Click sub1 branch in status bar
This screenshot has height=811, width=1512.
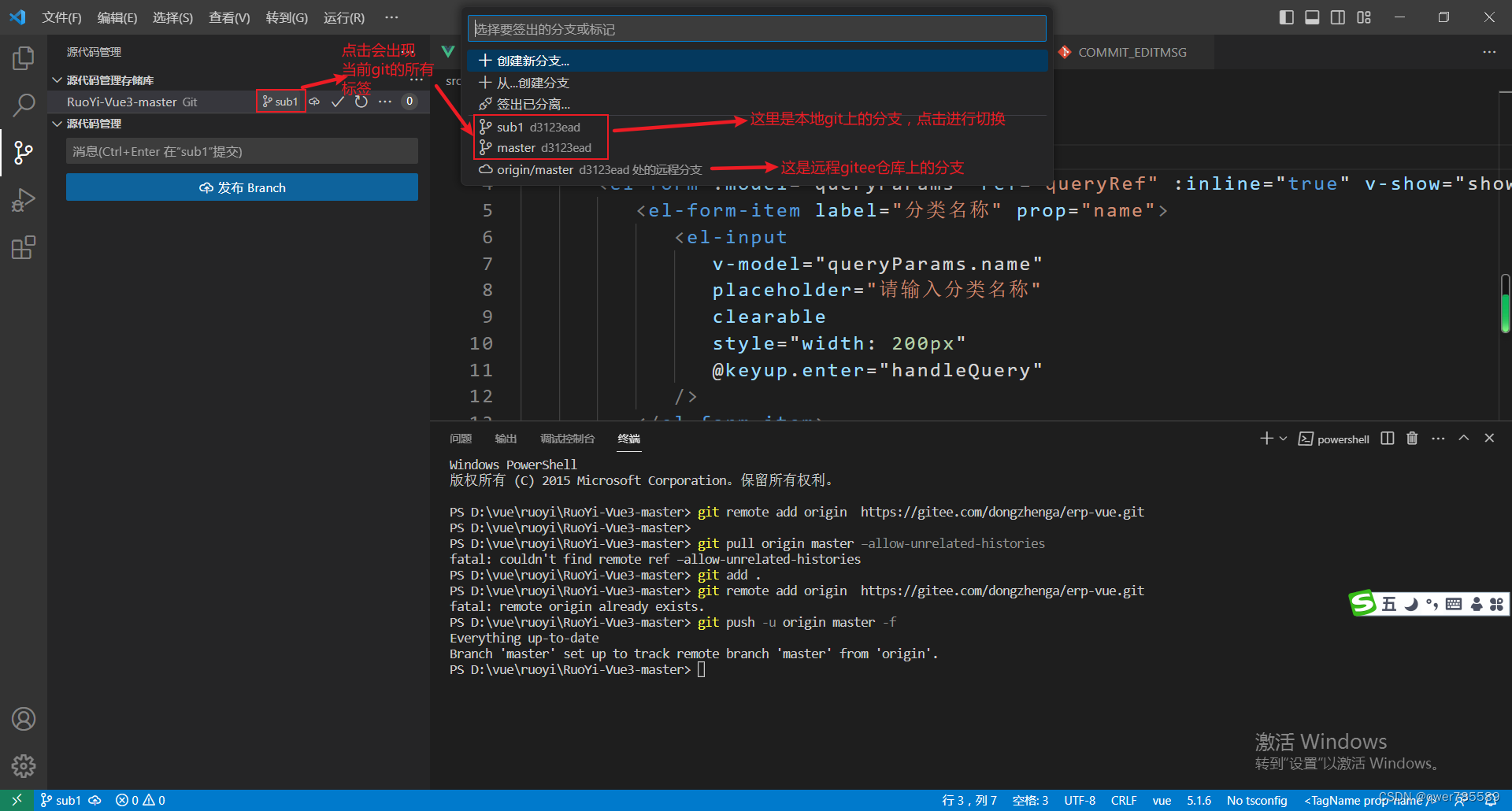[x=61, y=800]
